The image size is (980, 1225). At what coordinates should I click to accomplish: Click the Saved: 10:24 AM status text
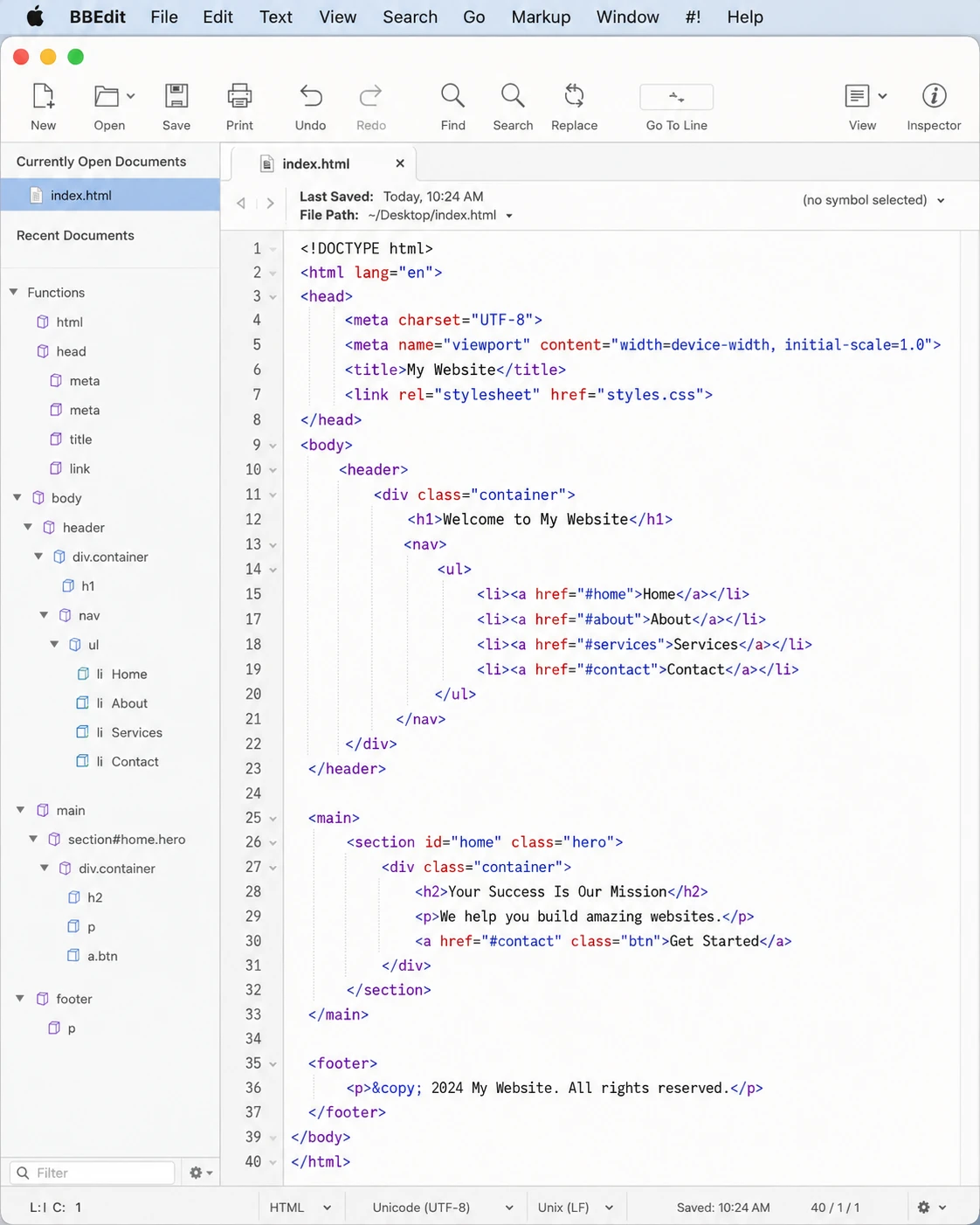[723, 1208]
